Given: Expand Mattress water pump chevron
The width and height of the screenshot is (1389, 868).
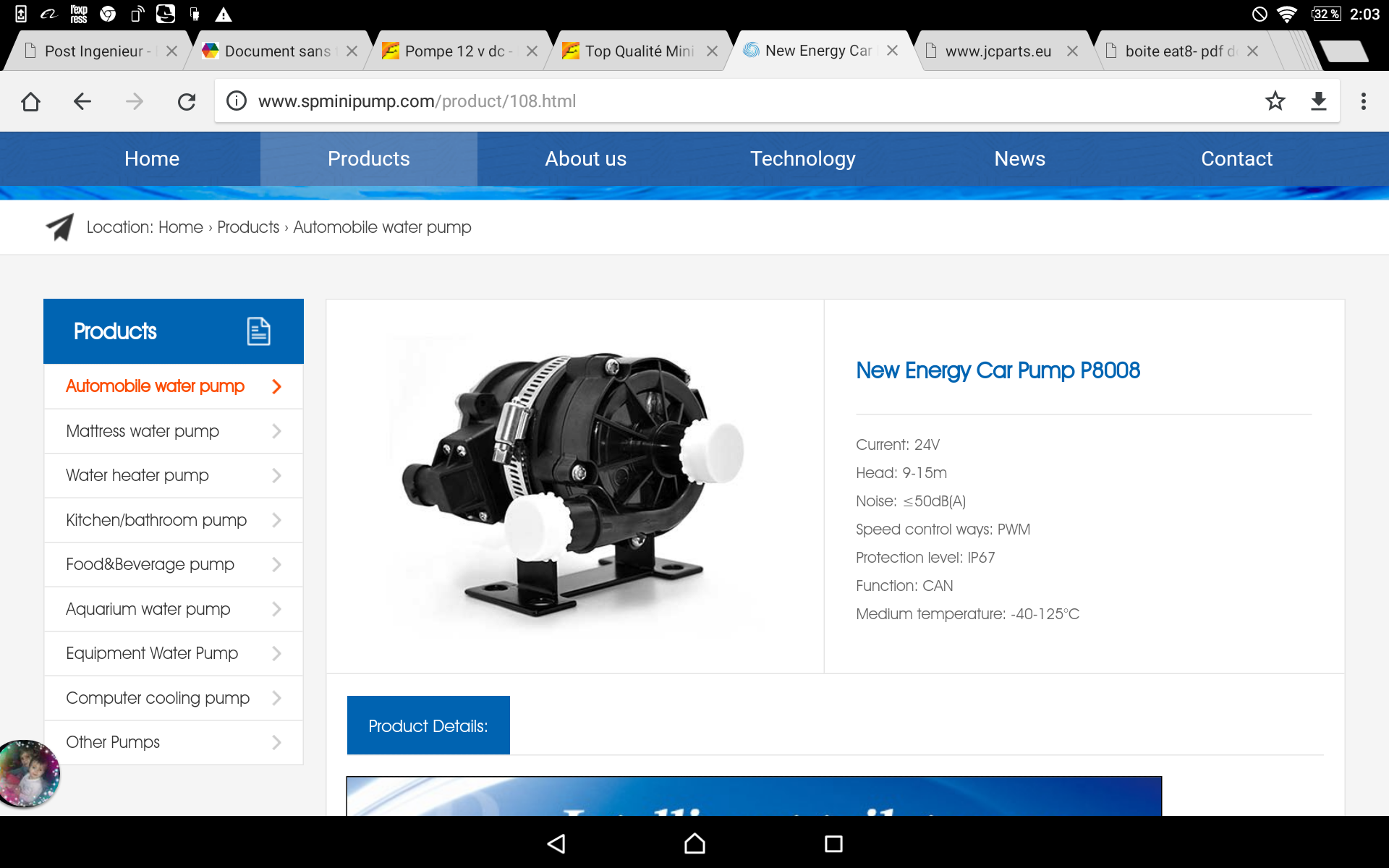Looking at the screenshot, I should [276, 431].
